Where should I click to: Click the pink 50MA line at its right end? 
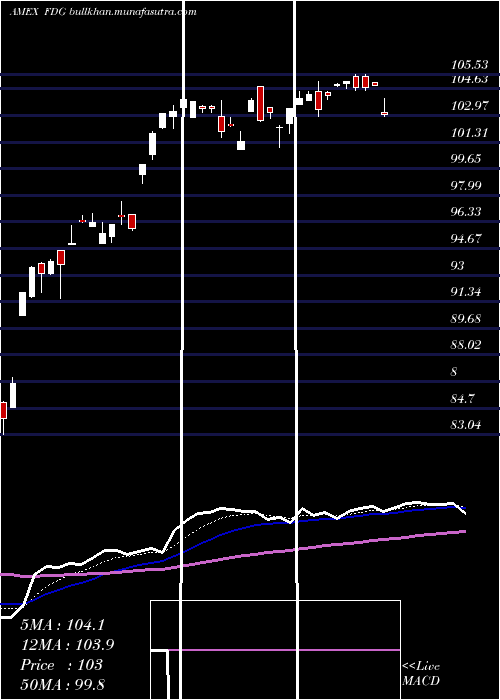(x=463, y=531)
